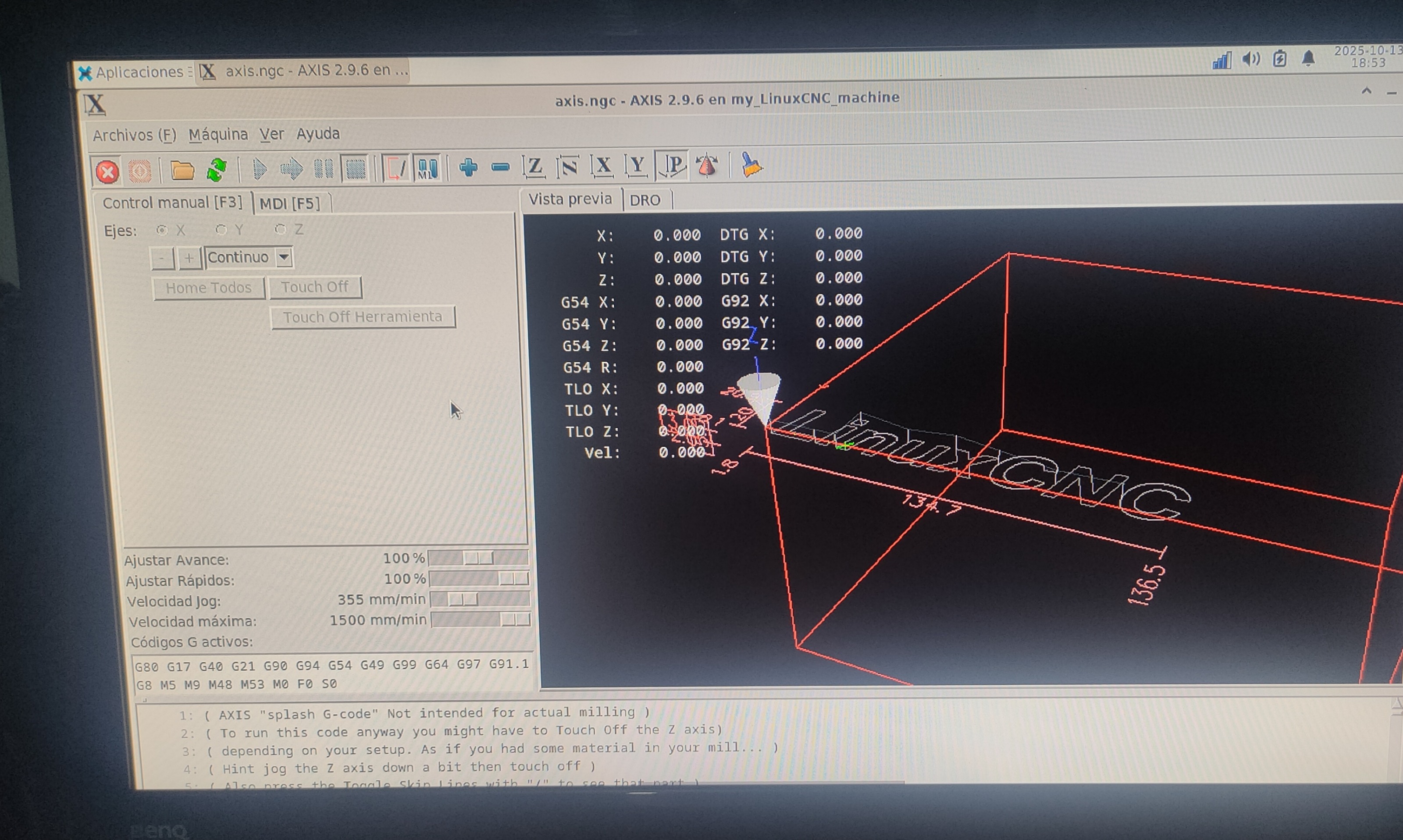Click the rotate view cone icon
Screen dimensions: 1403x840
707,165
